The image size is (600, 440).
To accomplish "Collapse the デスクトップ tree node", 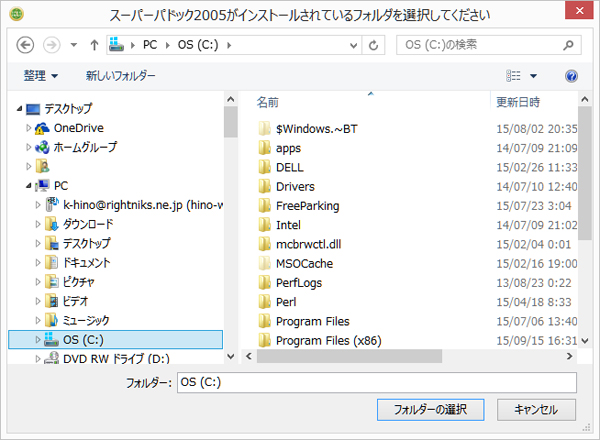I will [x=19, y=109].
